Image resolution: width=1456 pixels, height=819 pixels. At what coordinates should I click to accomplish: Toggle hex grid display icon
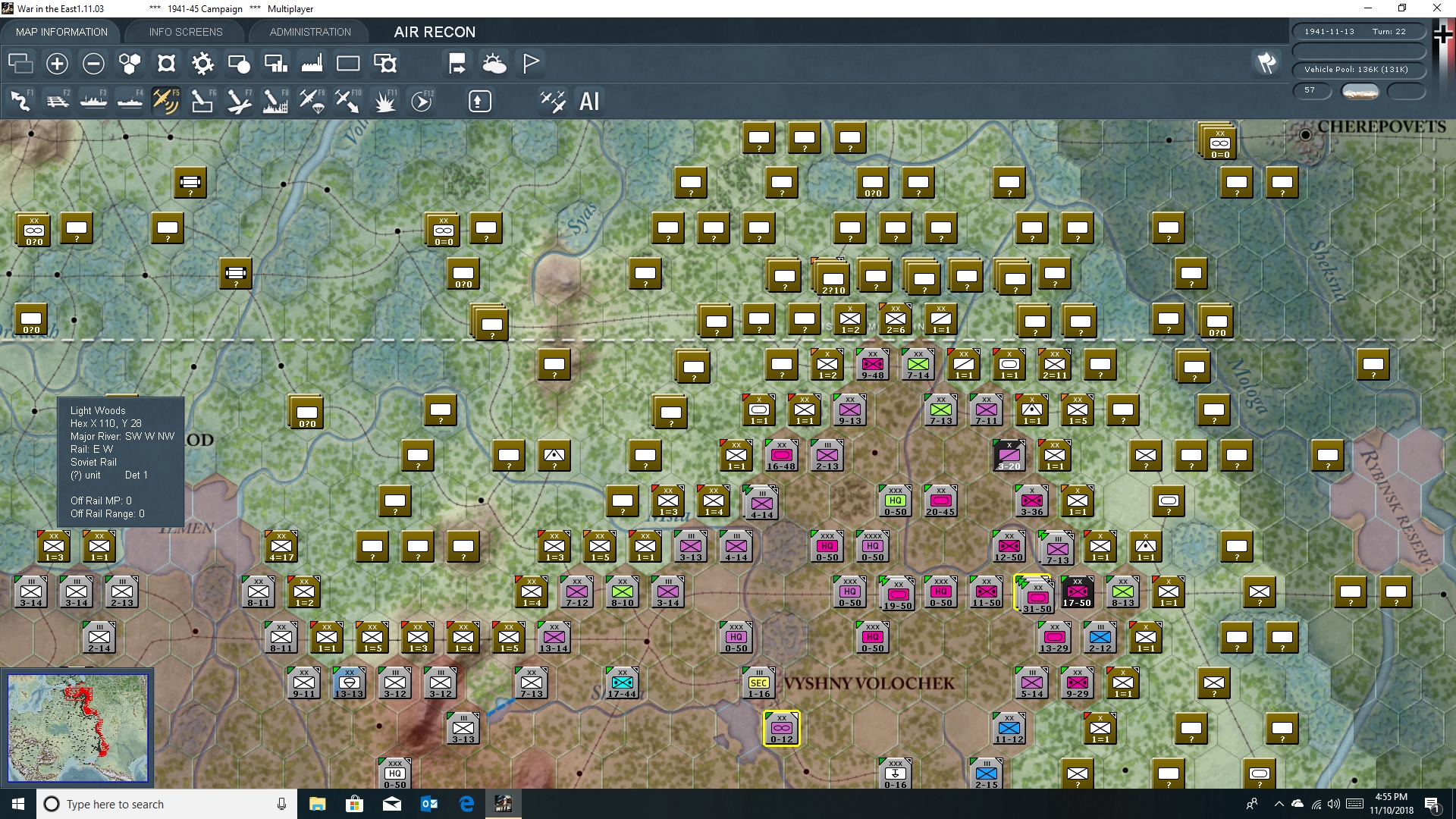tap(130, 64)
